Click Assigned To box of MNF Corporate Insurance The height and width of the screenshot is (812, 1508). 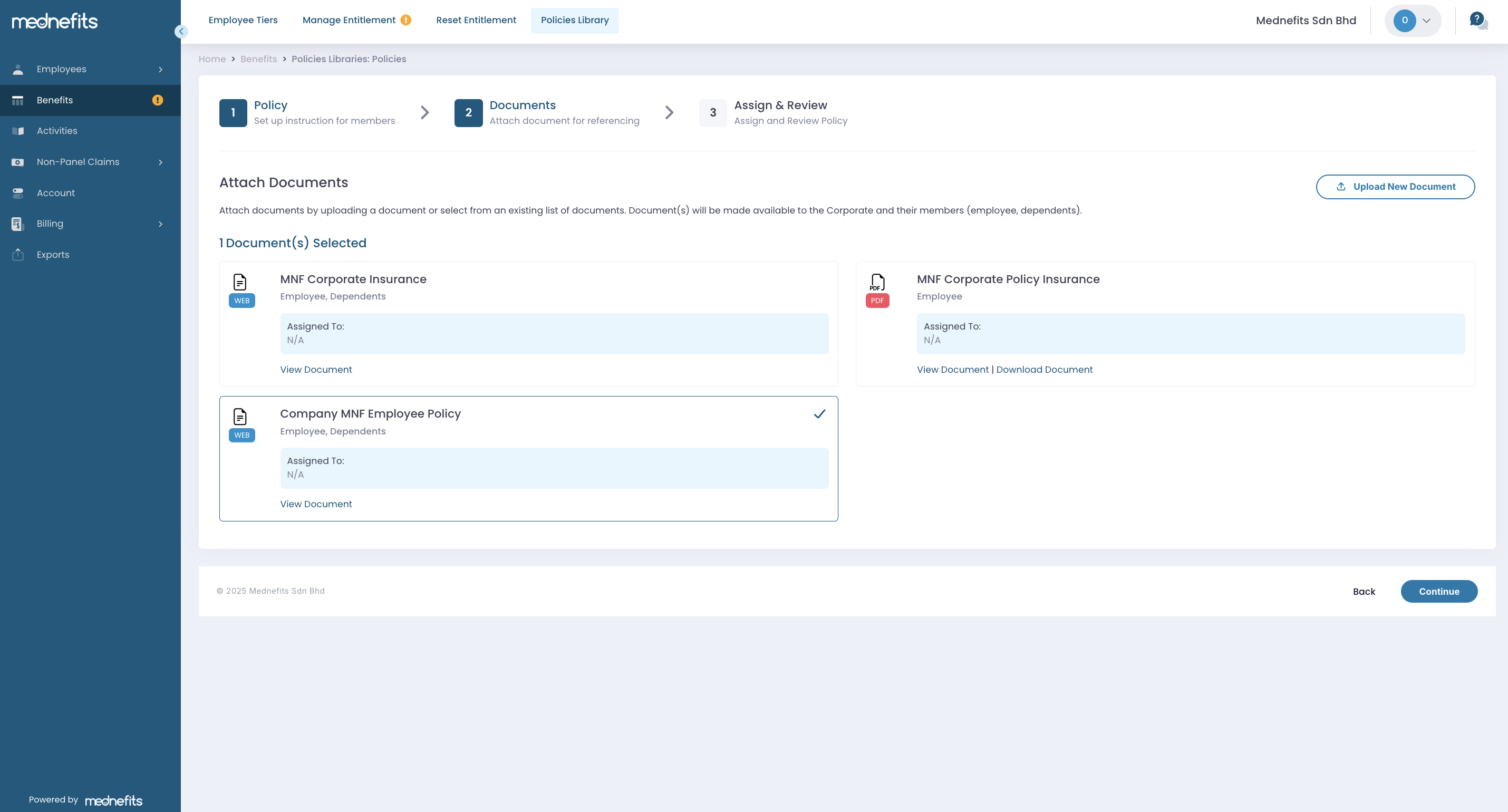[x=554, y=334]
